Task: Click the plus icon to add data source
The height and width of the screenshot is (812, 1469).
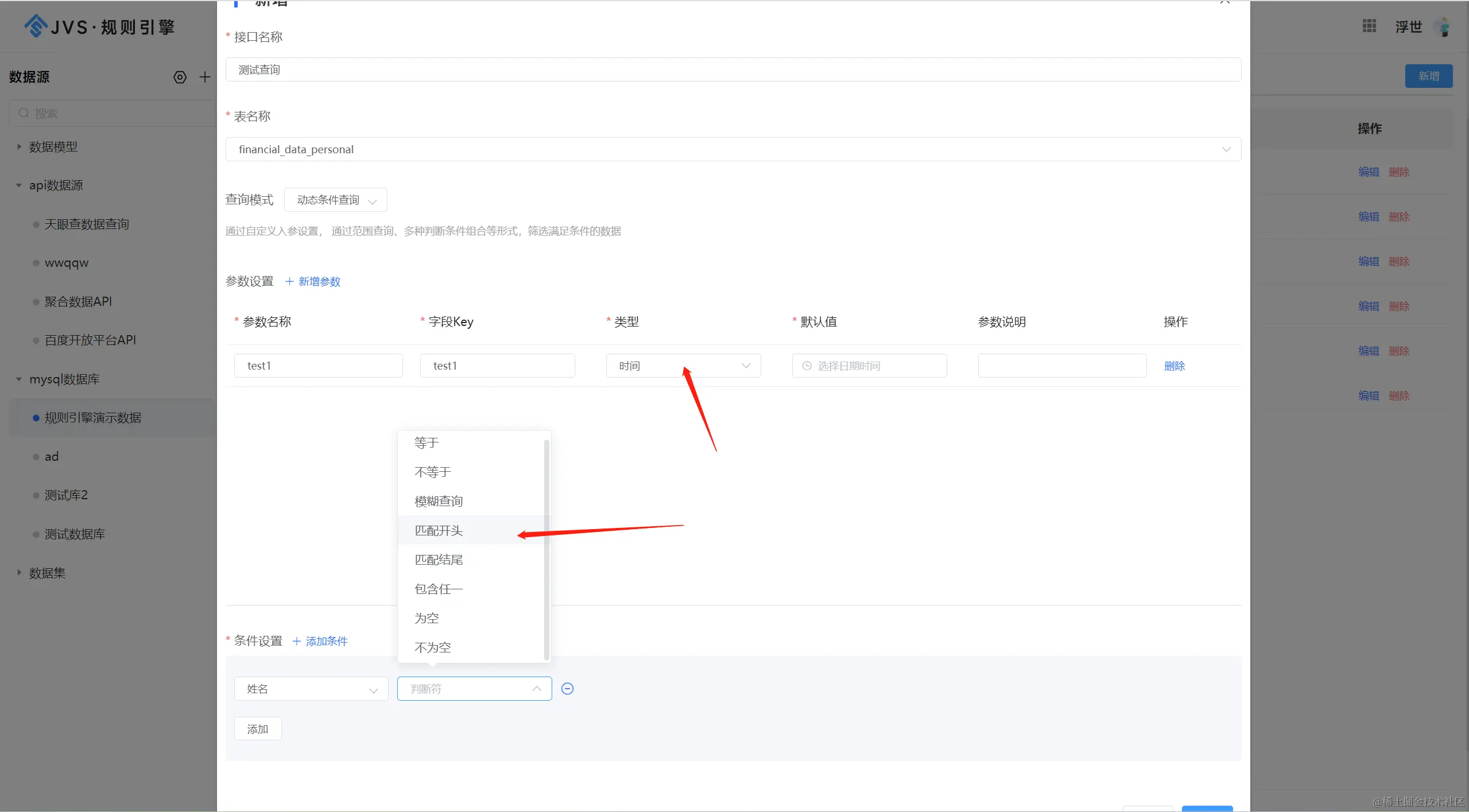Action: 205,77
